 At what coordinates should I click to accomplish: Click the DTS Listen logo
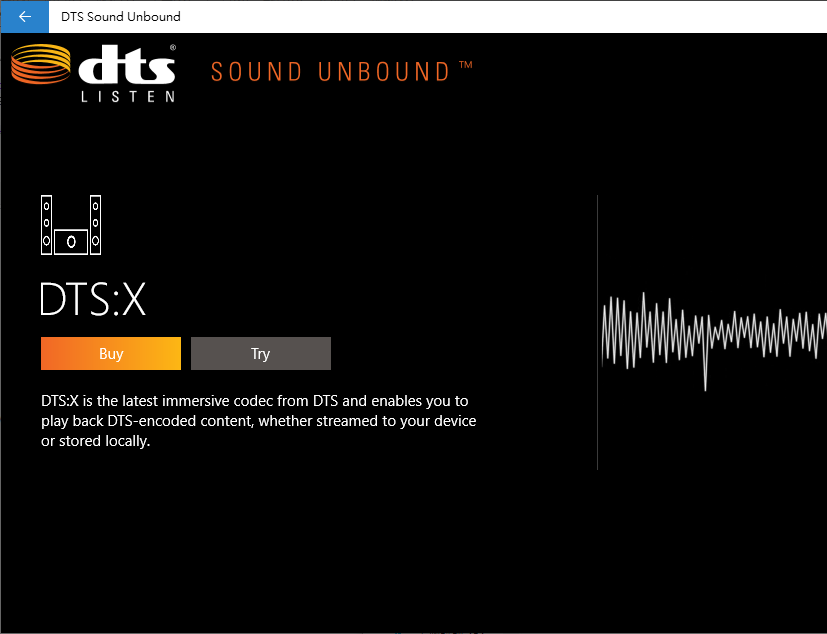pyautogui.click(x=93, y=73)
